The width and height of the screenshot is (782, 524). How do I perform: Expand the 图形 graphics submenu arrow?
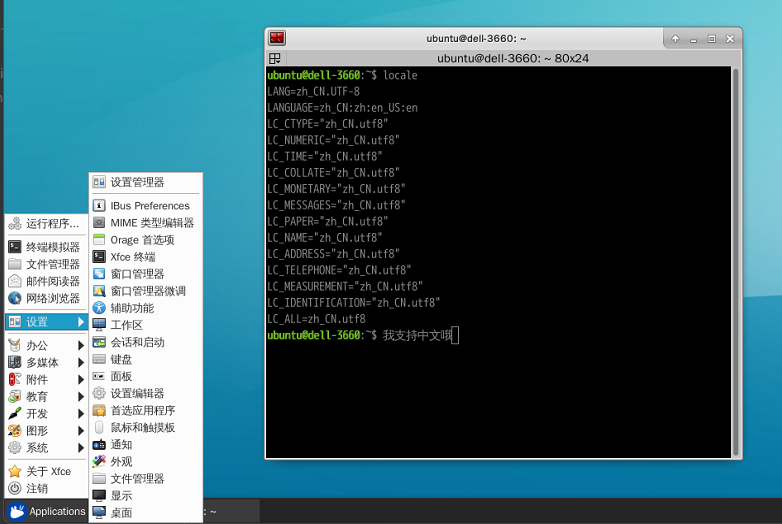click(x=81, y=431)
